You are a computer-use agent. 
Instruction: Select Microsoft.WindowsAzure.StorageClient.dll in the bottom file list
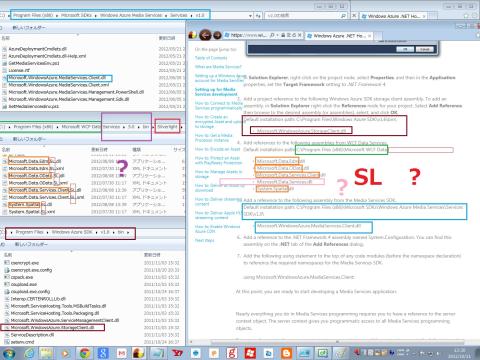52,328
